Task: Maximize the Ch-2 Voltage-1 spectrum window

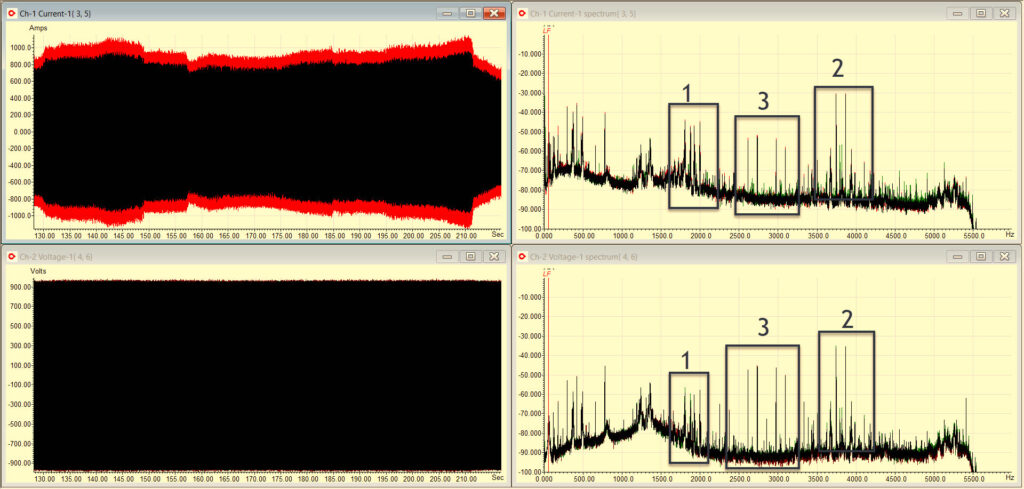Action: coord(980,257)
